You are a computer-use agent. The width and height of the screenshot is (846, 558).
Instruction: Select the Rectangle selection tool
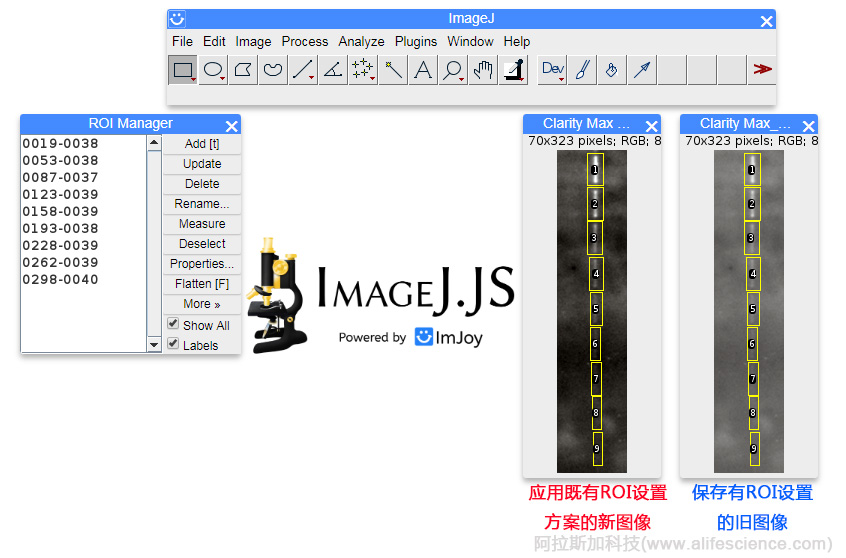pos(183,70)
